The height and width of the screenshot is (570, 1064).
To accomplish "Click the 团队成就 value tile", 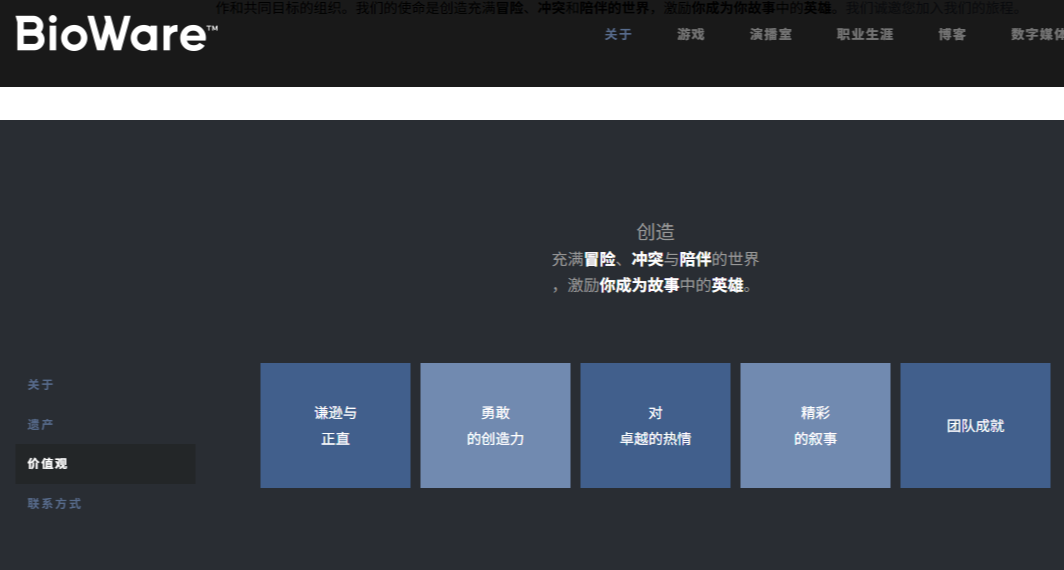I will click(x=975, y=425).
